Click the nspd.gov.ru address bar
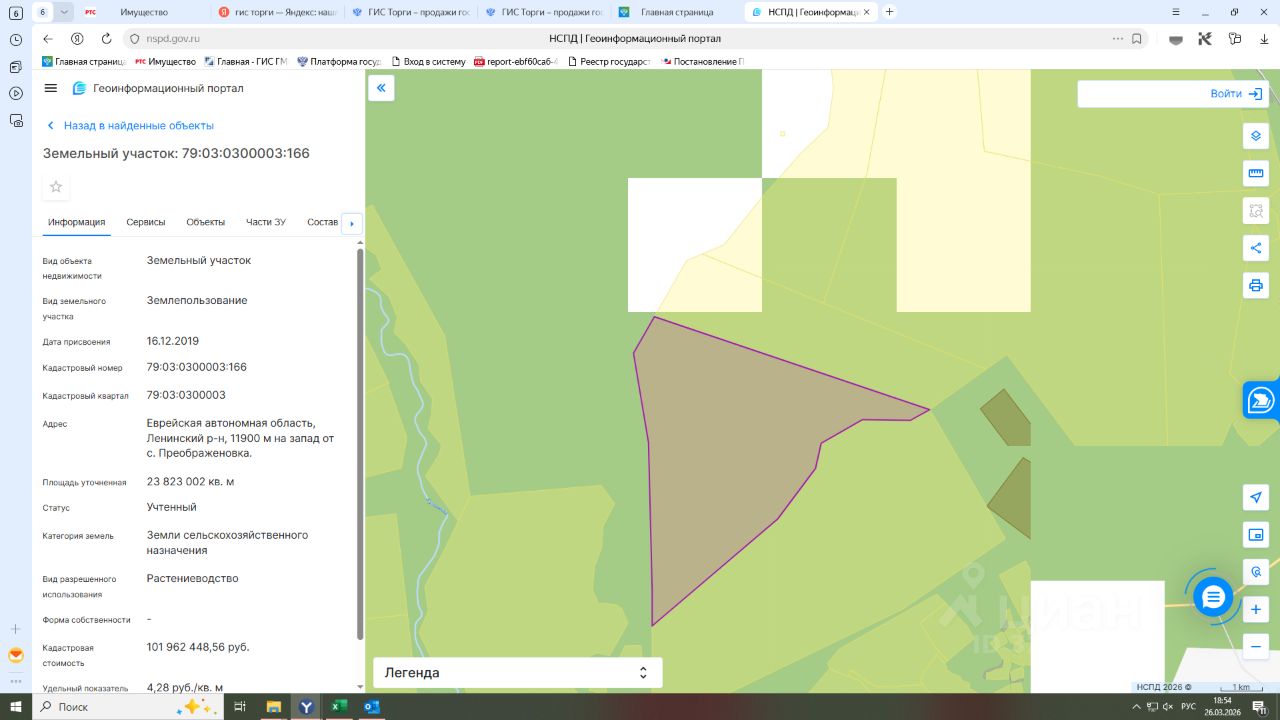1280x720 pixels. point(634,39)
